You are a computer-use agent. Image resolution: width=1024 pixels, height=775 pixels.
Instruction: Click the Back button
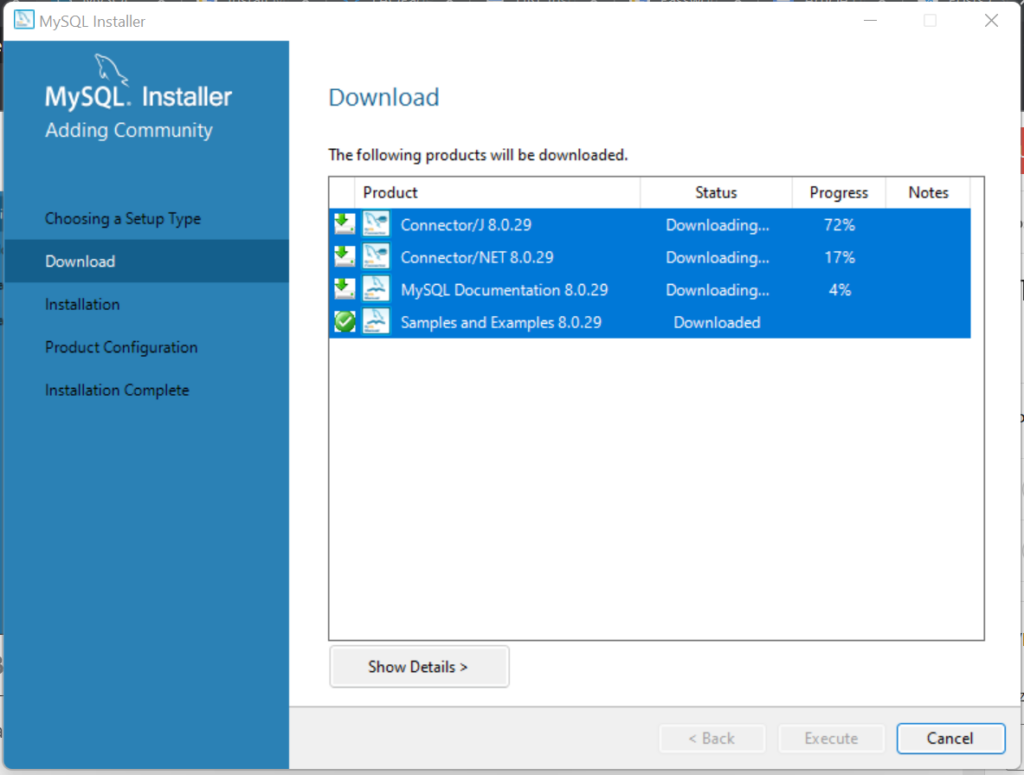pos(712,738)
